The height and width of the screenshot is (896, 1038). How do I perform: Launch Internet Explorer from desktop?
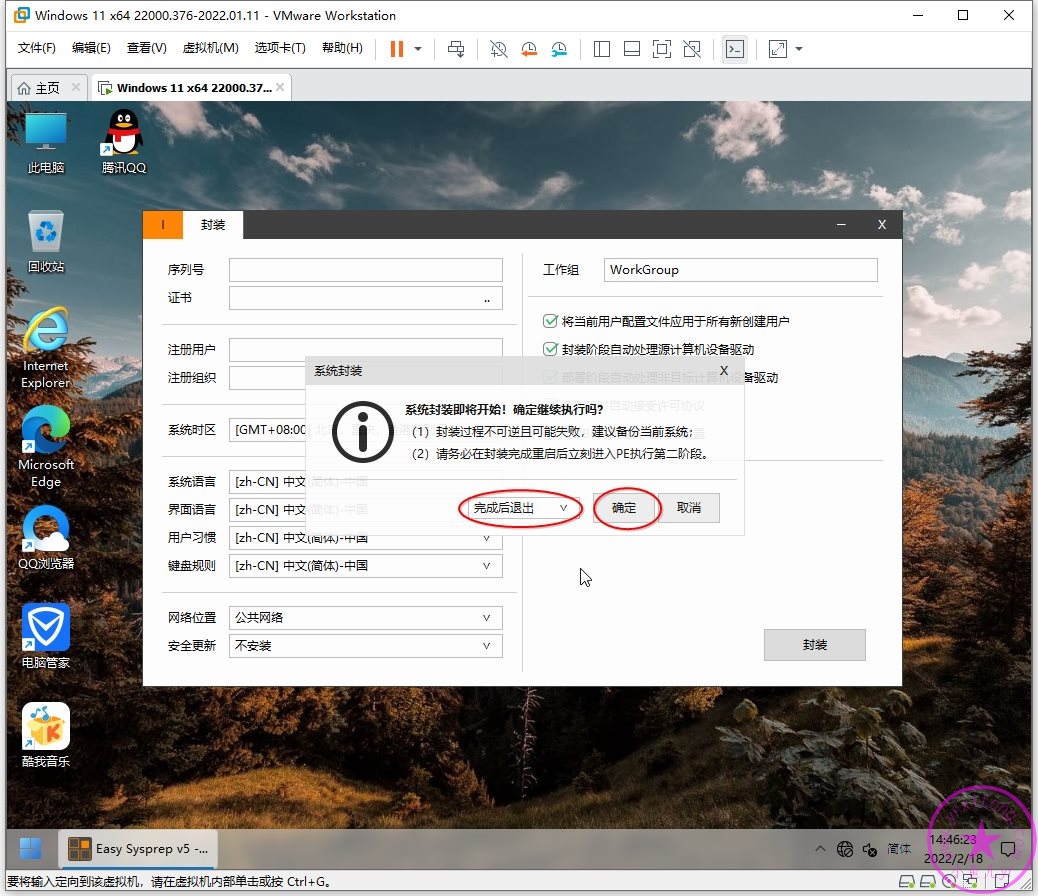coord(46,349)
